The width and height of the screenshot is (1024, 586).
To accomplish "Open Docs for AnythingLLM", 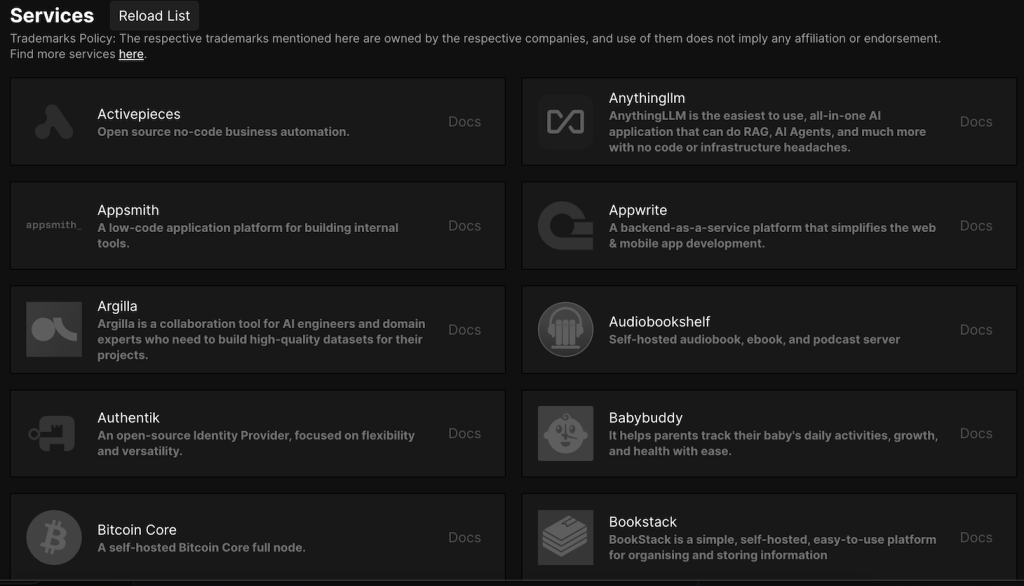I will 975,121.
